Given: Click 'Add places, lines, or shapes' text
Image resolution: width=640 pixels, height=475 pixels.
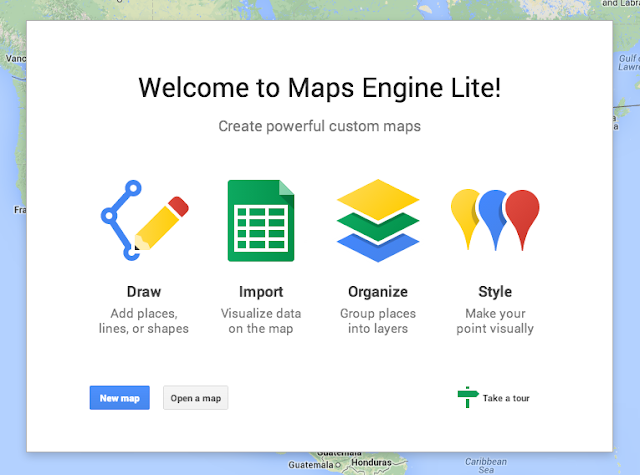Looking at the screenshot, I should pos(144,321).
